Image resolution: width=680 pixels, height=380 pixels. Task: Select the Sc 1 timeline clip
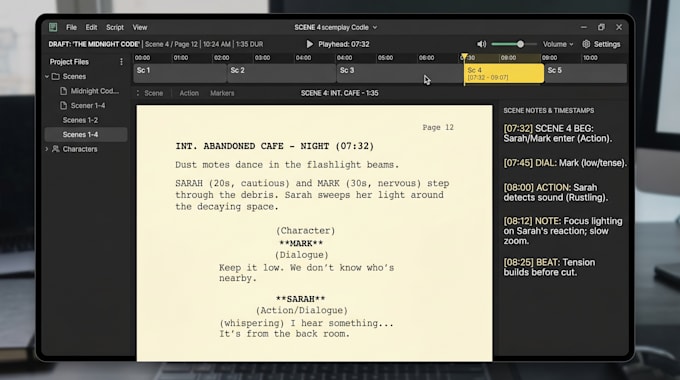[x=180, y=73]
